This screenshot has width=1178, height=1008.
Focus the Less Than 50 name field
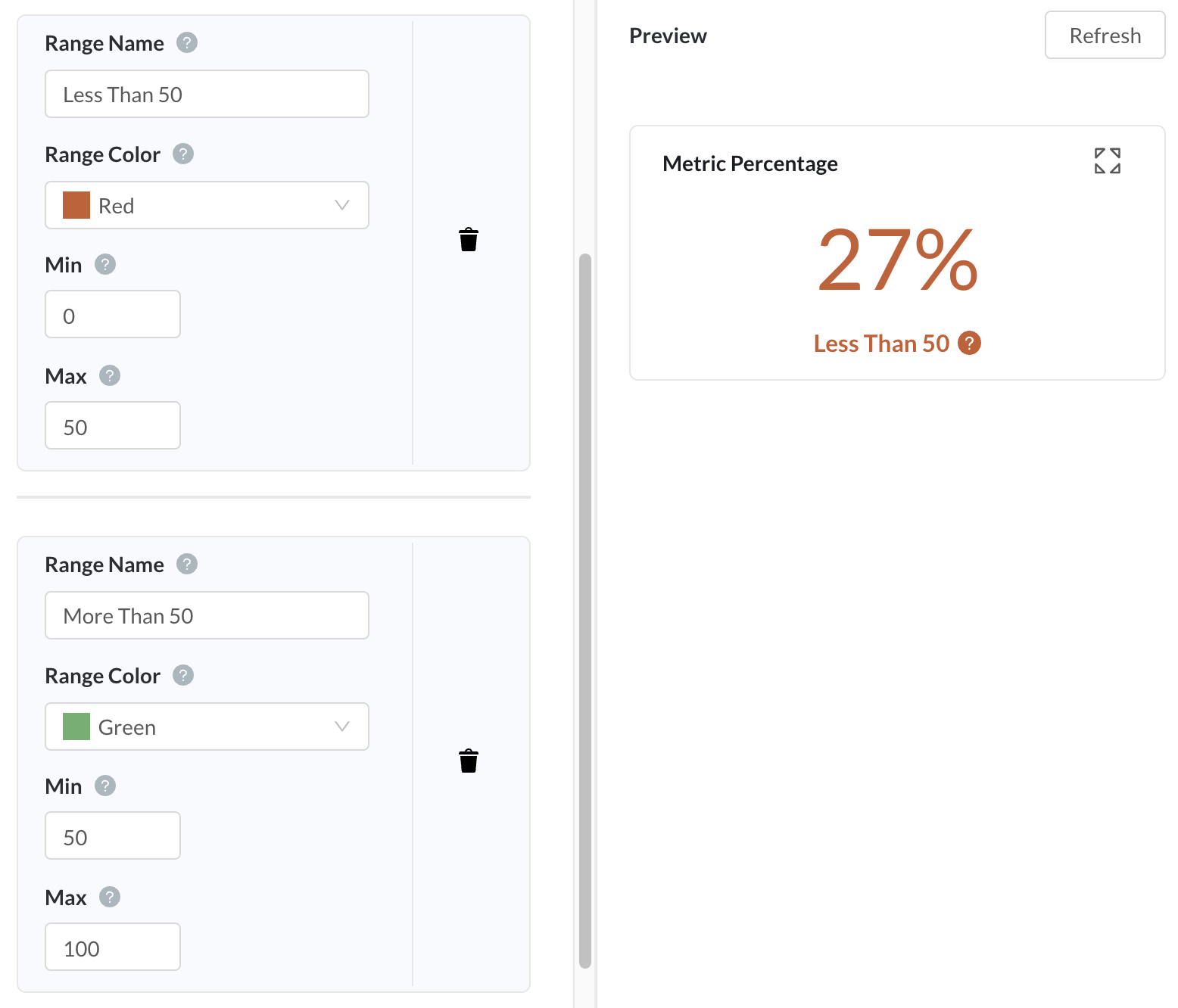pyautogui.click(x=207, y=94)
